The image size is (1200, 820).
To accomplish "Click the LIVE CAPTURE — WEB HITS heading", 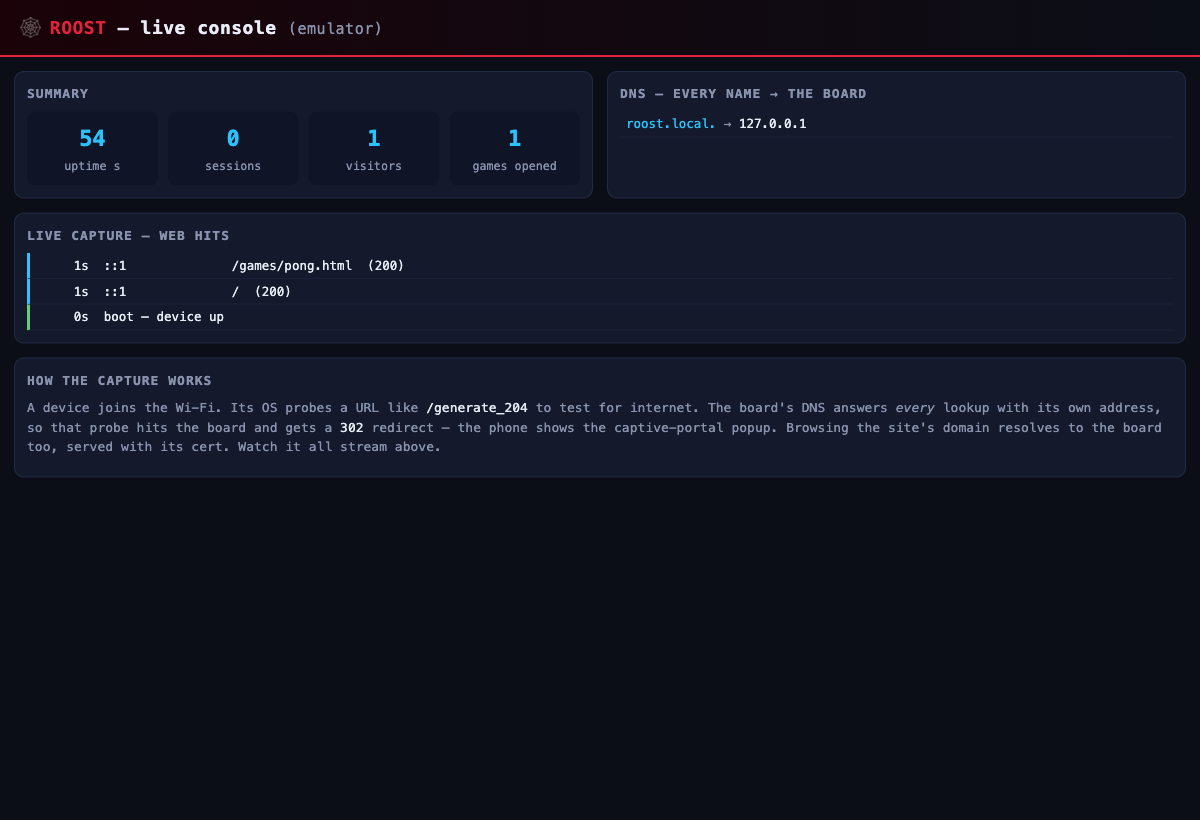I will 128,236.
